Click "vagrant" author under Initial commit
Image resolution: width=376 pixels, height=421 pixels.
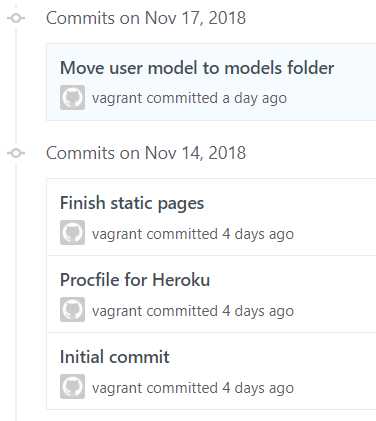[x=117, y=388]
